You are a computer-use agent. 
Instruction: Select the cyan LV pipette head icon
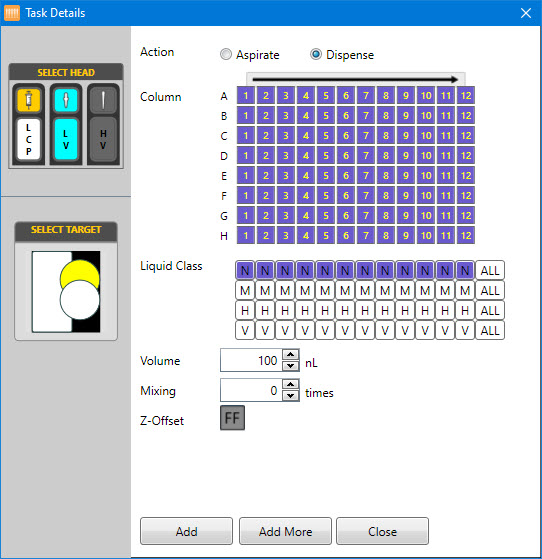[x=66, y=99]
